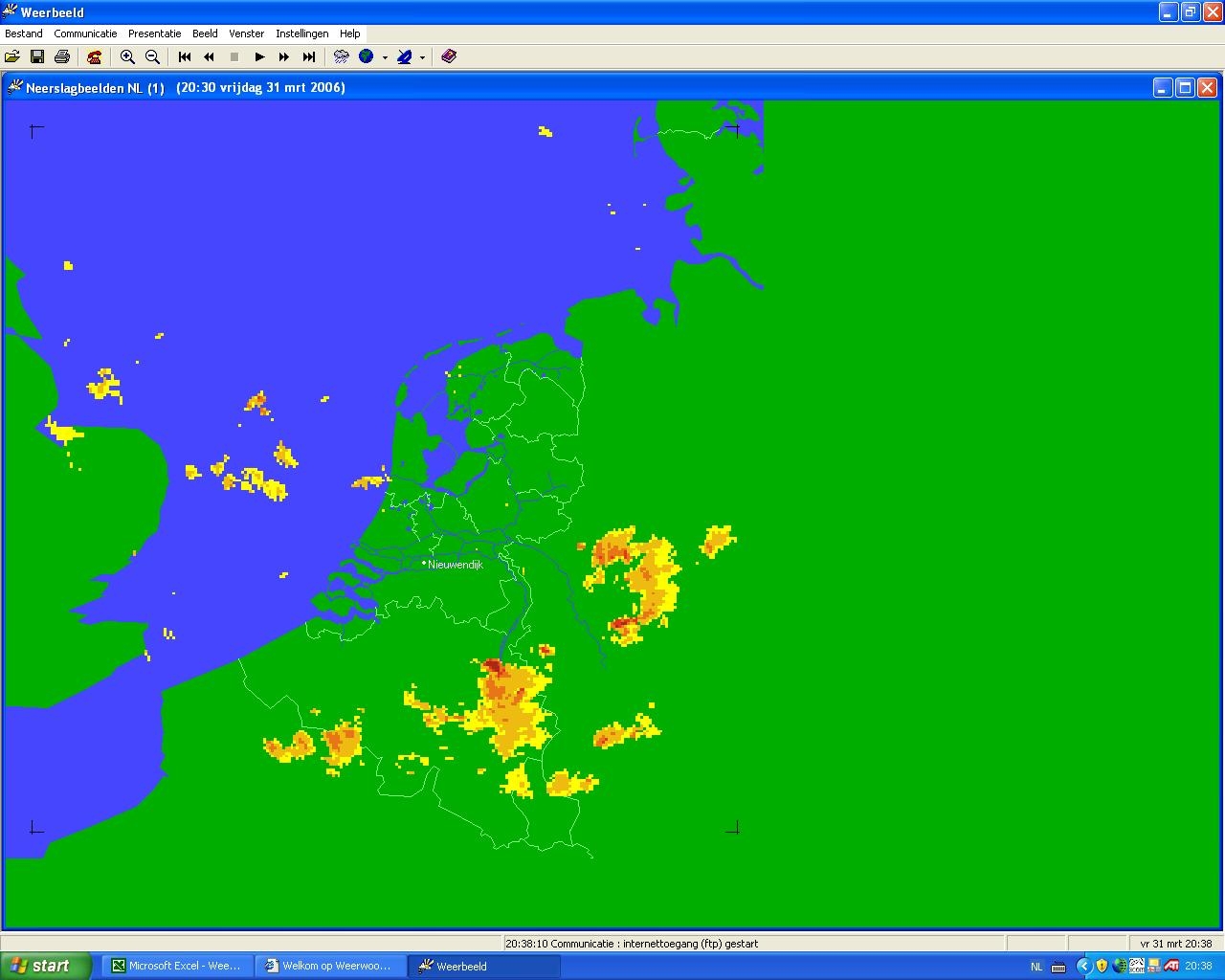Viewport: 1225px width, 980px height.
Task: Open the Windows start button
Action: point(45,966)
